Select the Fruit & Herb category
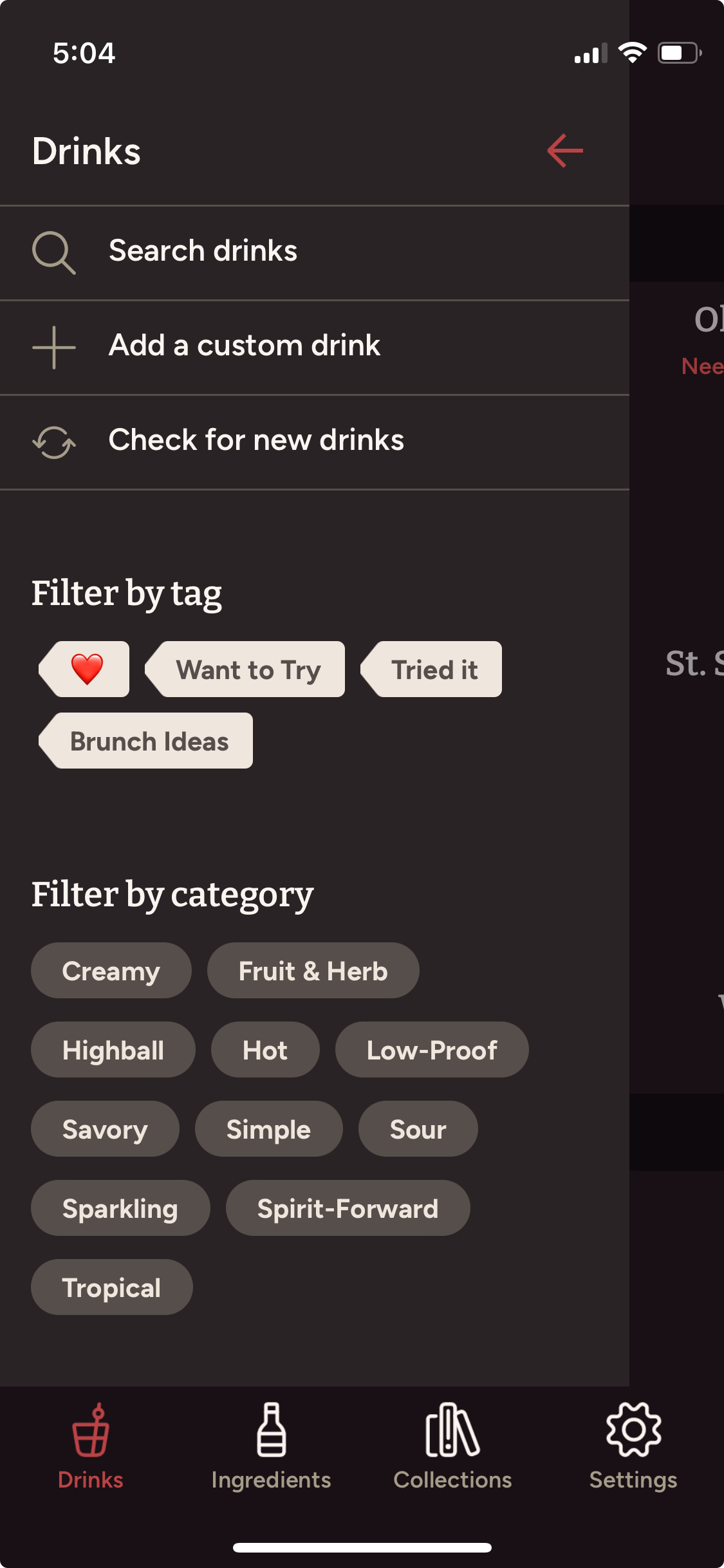 point(313,971)
